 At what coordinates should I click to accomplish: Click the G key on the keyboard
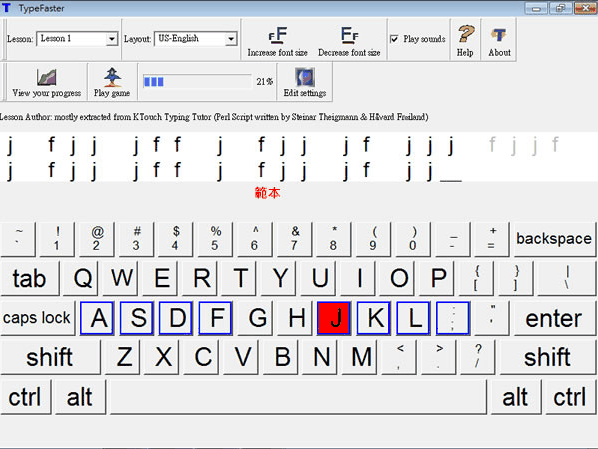coord(255,318)
